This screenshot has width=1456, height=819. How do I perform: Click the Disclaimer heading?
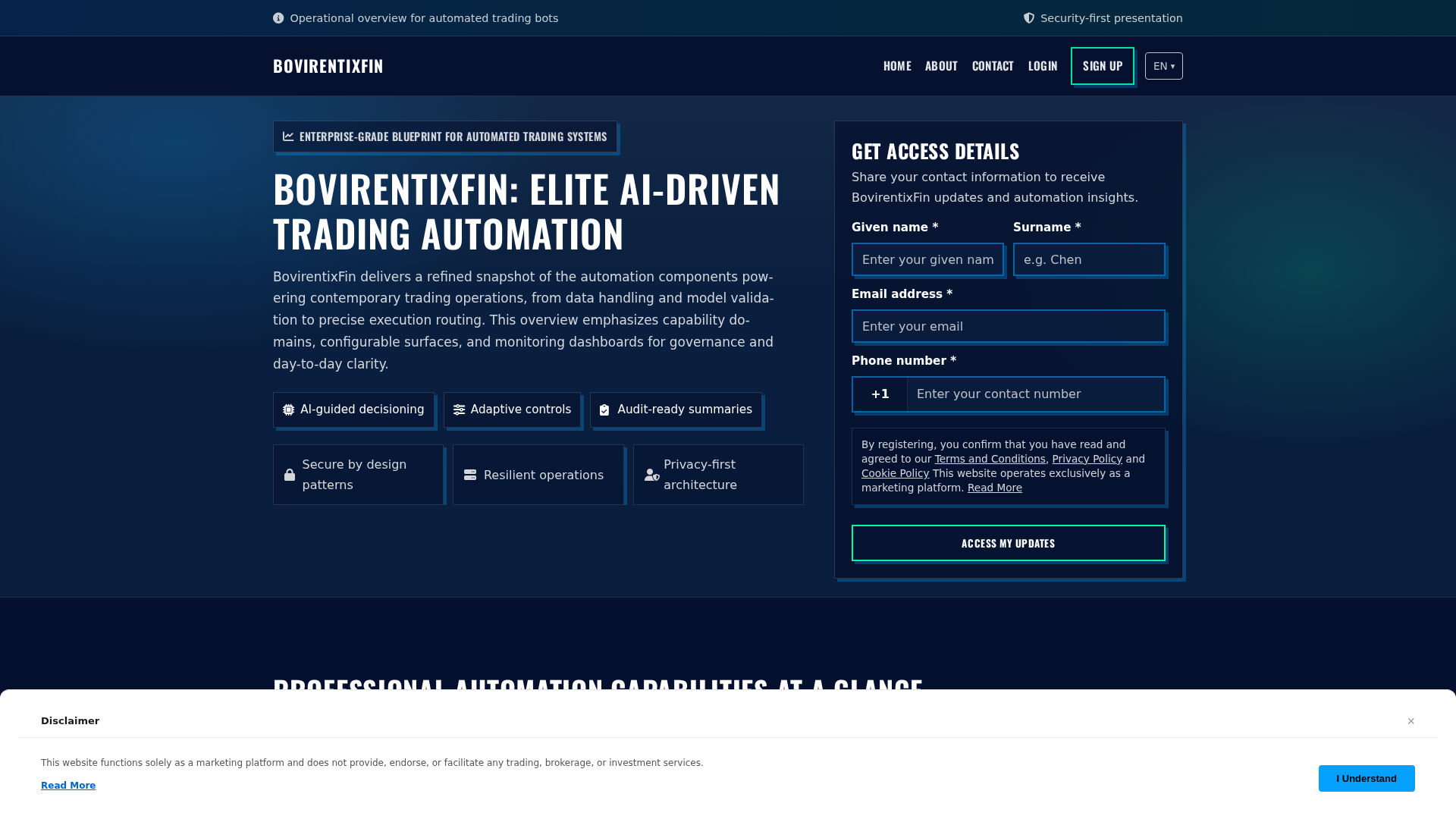[x=70, y=721]
